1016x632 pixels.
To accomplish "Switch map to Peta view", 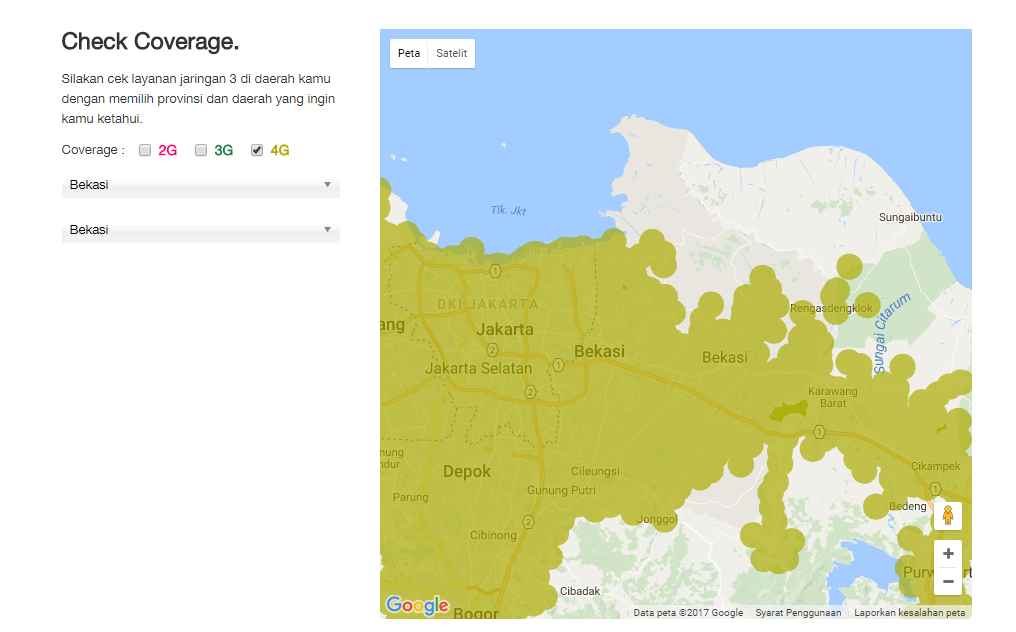I will coord(409,53).
